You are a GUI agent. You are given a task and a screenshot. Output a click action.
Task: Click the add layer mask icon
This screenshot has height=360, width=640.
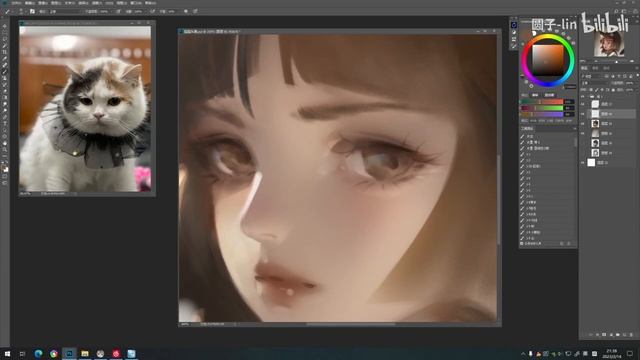pyautogui.click(x=604, y=335)
